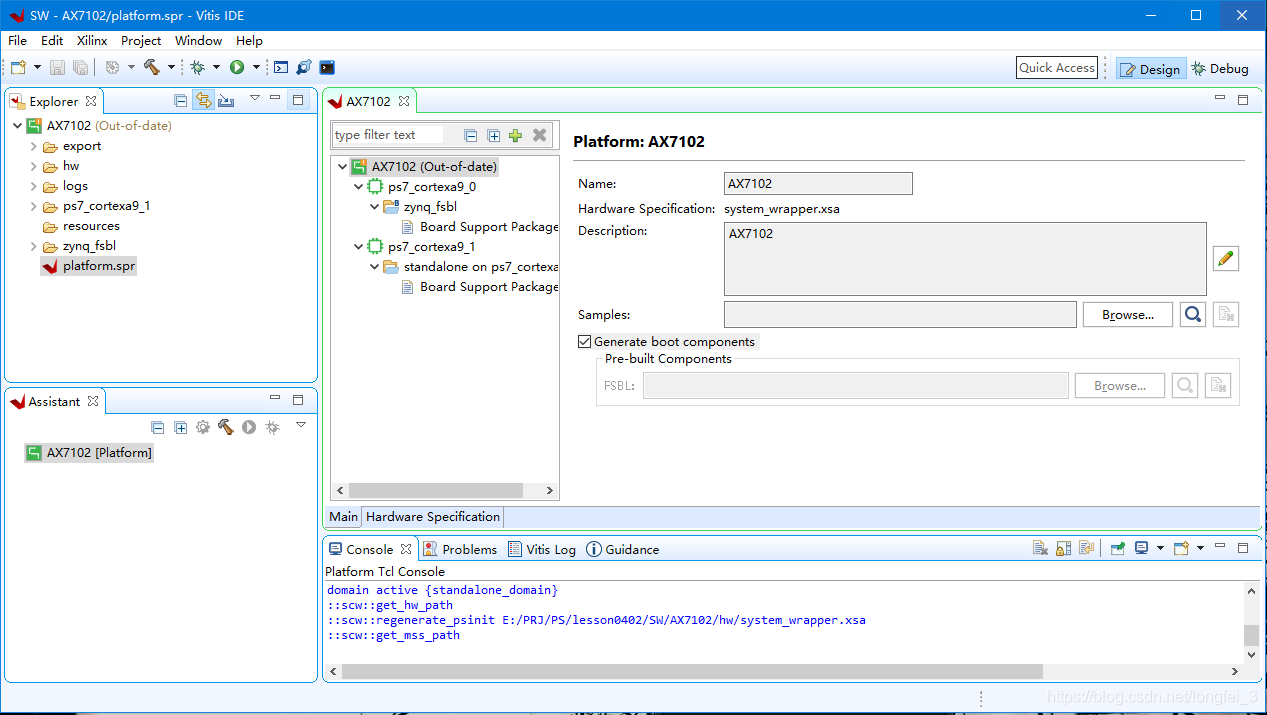1267x715 pixels.
Task: Collapse ps7_cortexa9_0 node in platform tree
Action: click(358, 187)
